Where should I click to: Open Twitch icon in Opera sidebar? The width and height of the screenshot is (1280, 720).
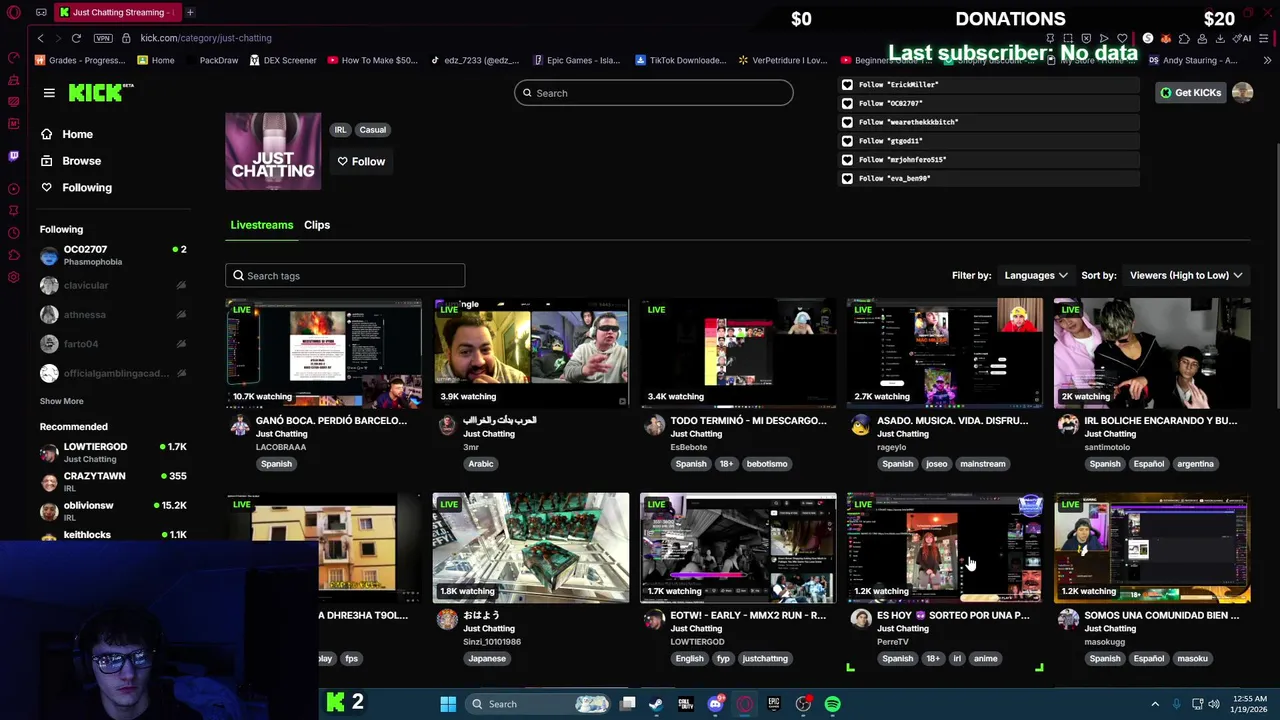click(14, 156)
